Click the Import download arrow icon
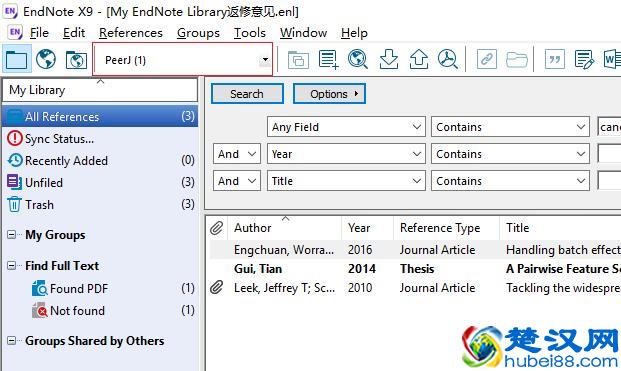Screen dimensions: 621x371 [389, 59]
